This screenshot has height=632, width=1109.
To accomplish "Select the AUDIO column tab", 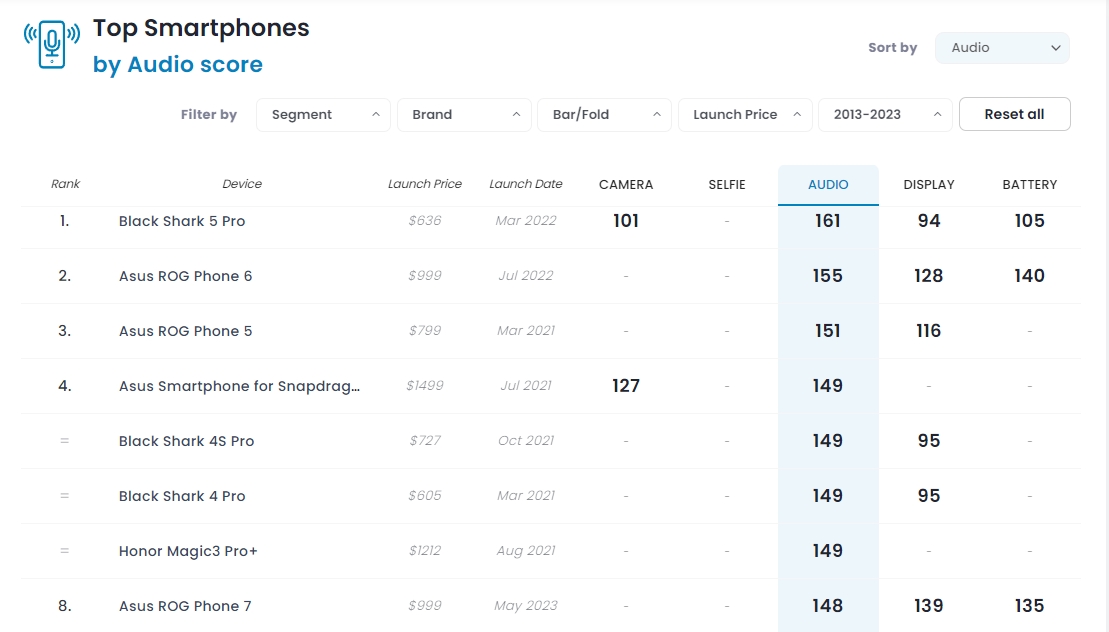I will (828, 185).
